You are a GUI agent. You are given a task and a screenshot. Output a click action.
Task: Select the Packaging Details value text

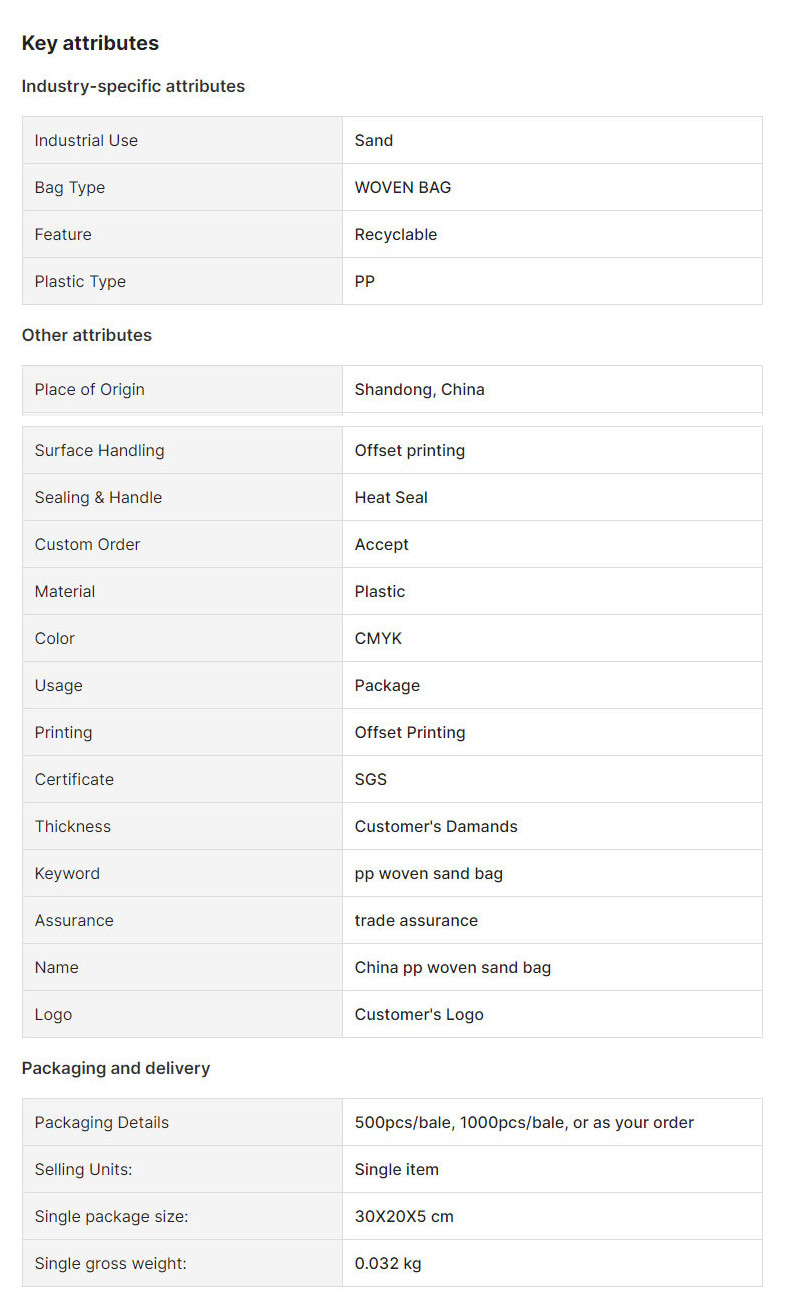pyautogui.click(x=524, y=1122)
